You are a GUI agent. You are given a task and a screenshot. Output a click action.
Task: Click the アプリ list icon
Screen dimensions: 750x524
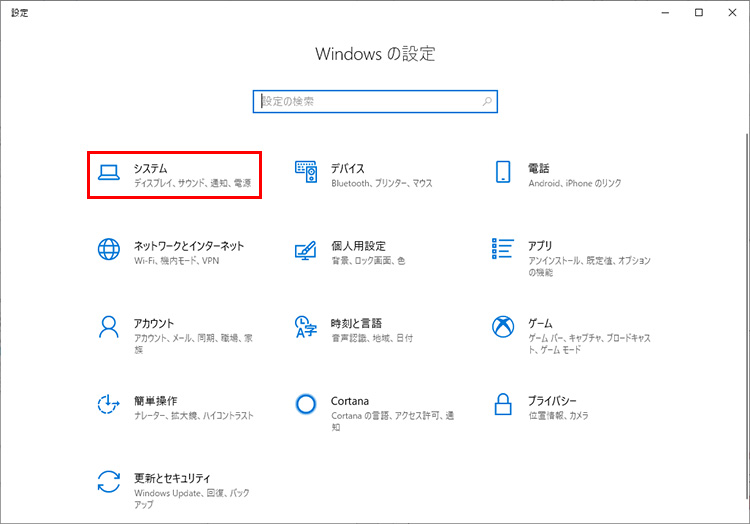coord(503,250)
